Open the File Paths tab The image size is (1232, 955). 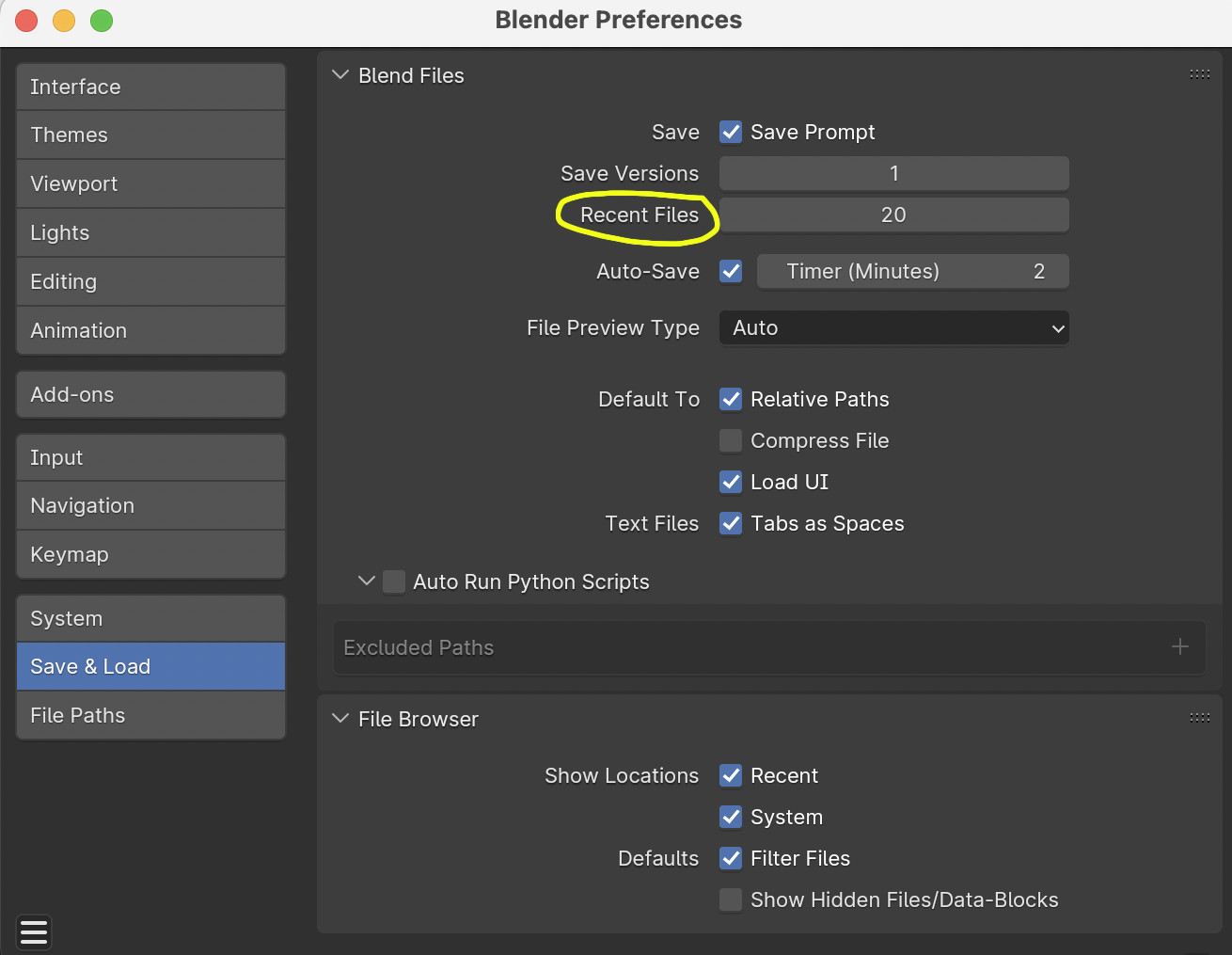[x=150, y=715]
